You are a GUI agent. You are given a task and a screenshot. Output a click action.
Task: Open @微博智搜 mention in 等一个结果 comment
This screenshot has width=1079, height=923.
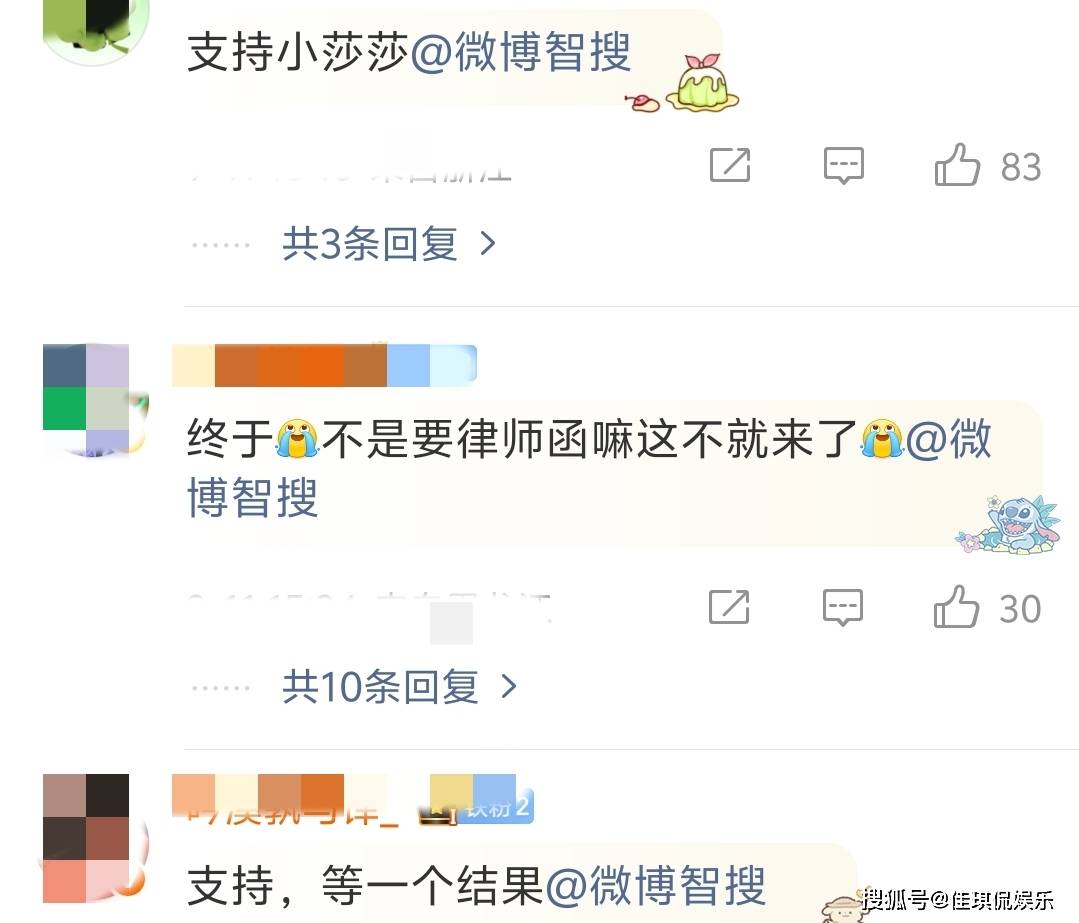656,886
